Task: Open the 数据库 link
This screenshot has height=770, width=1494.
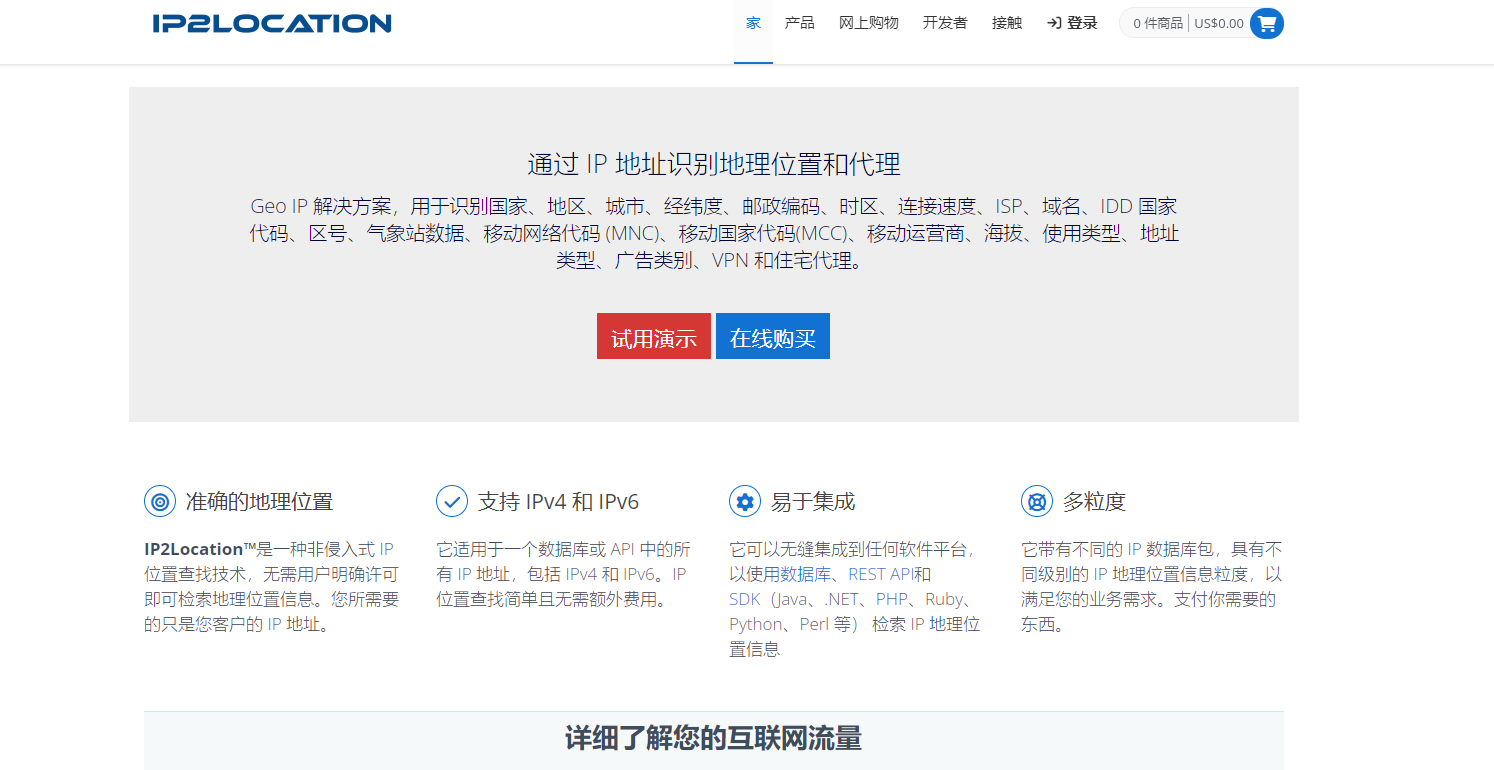Action: coord(805,574)
